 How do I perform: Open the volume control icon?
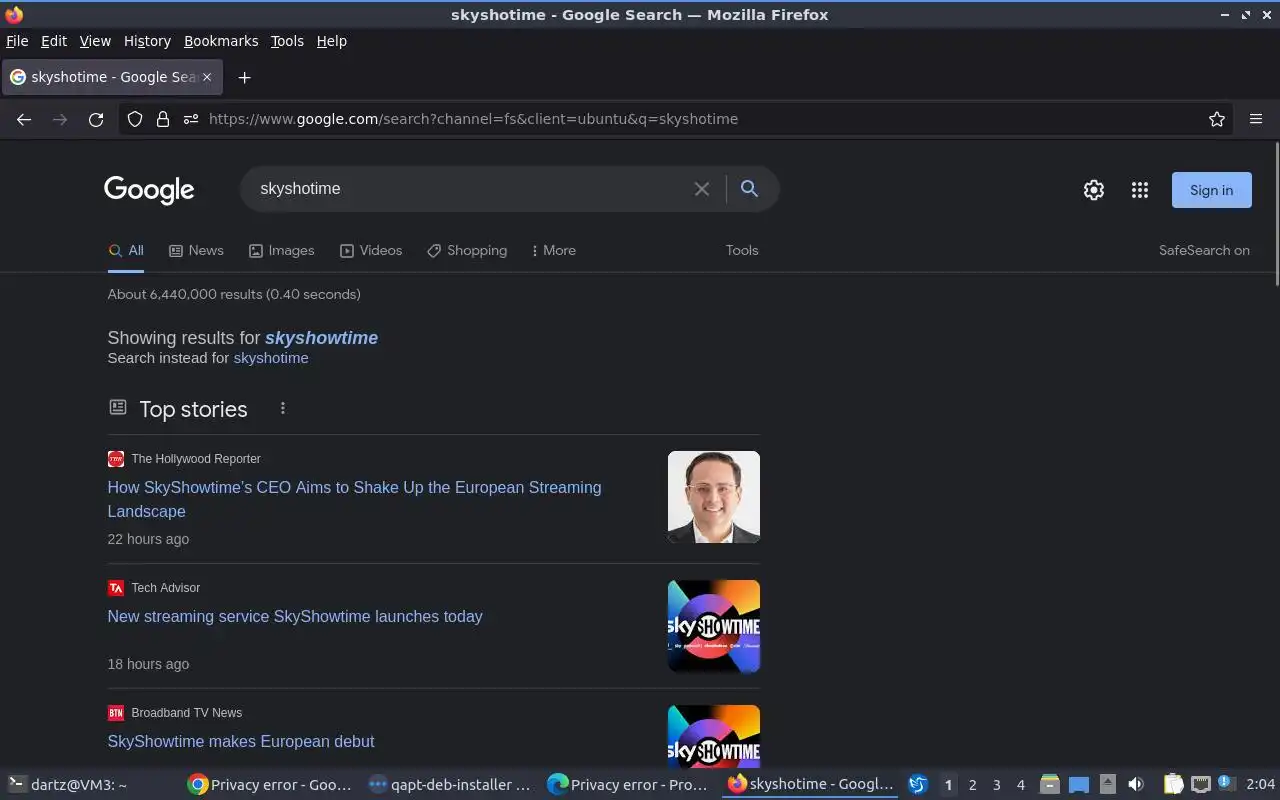tap(1136, 785)
